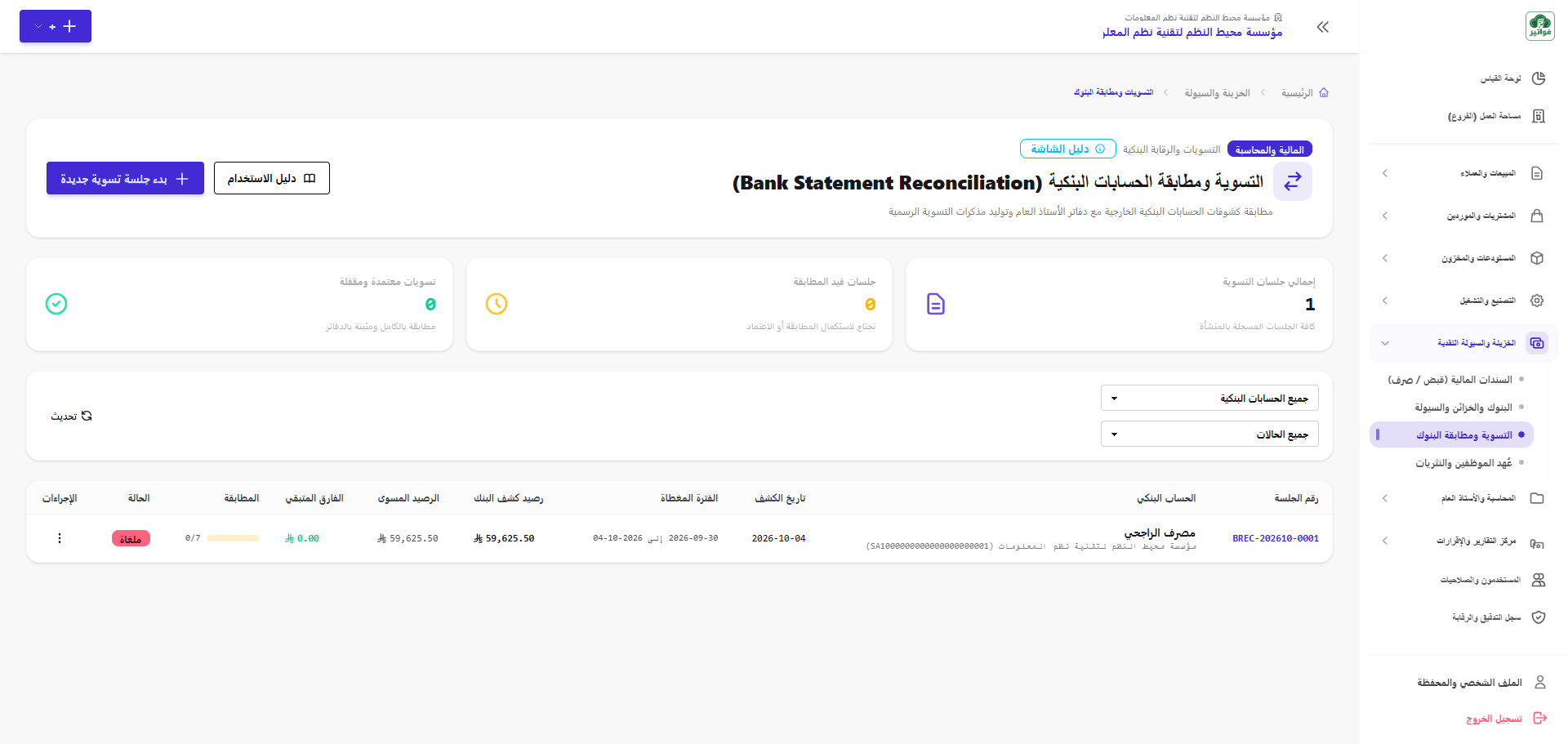Expand التصنيع والتشغيل sidebar chevron
1568x744 pixels.
pos(1385,301)
